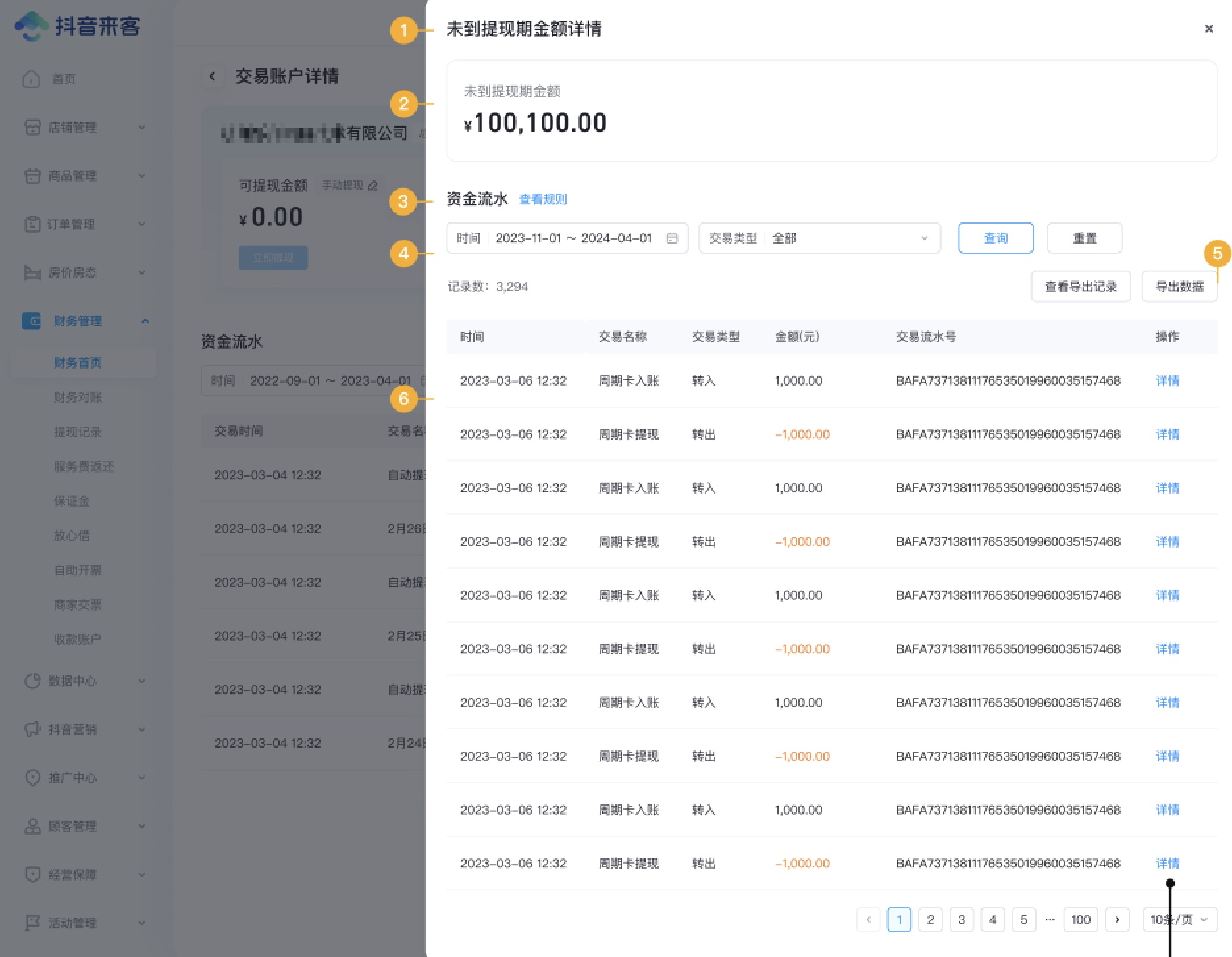Click 查看导出记录 button
This screenshot has width=1232, height=957.
[x=1081, y=286]
